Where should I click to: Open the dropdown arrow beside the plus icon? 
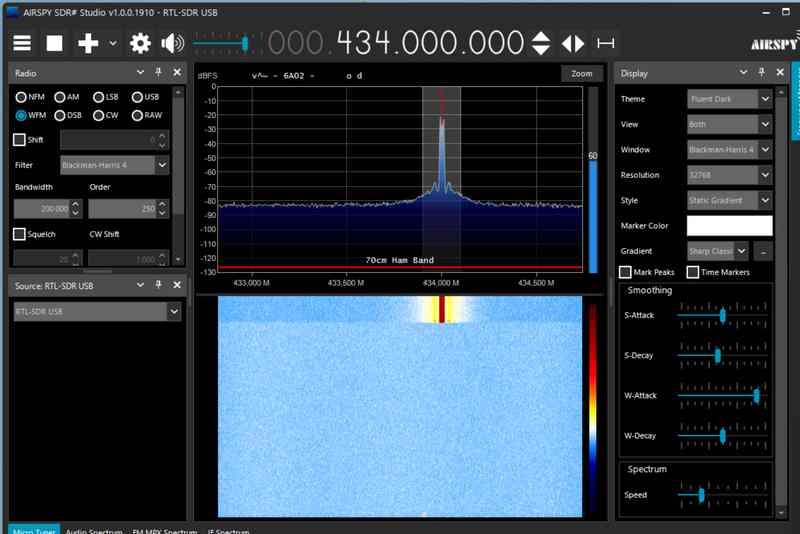coord(113,43)
